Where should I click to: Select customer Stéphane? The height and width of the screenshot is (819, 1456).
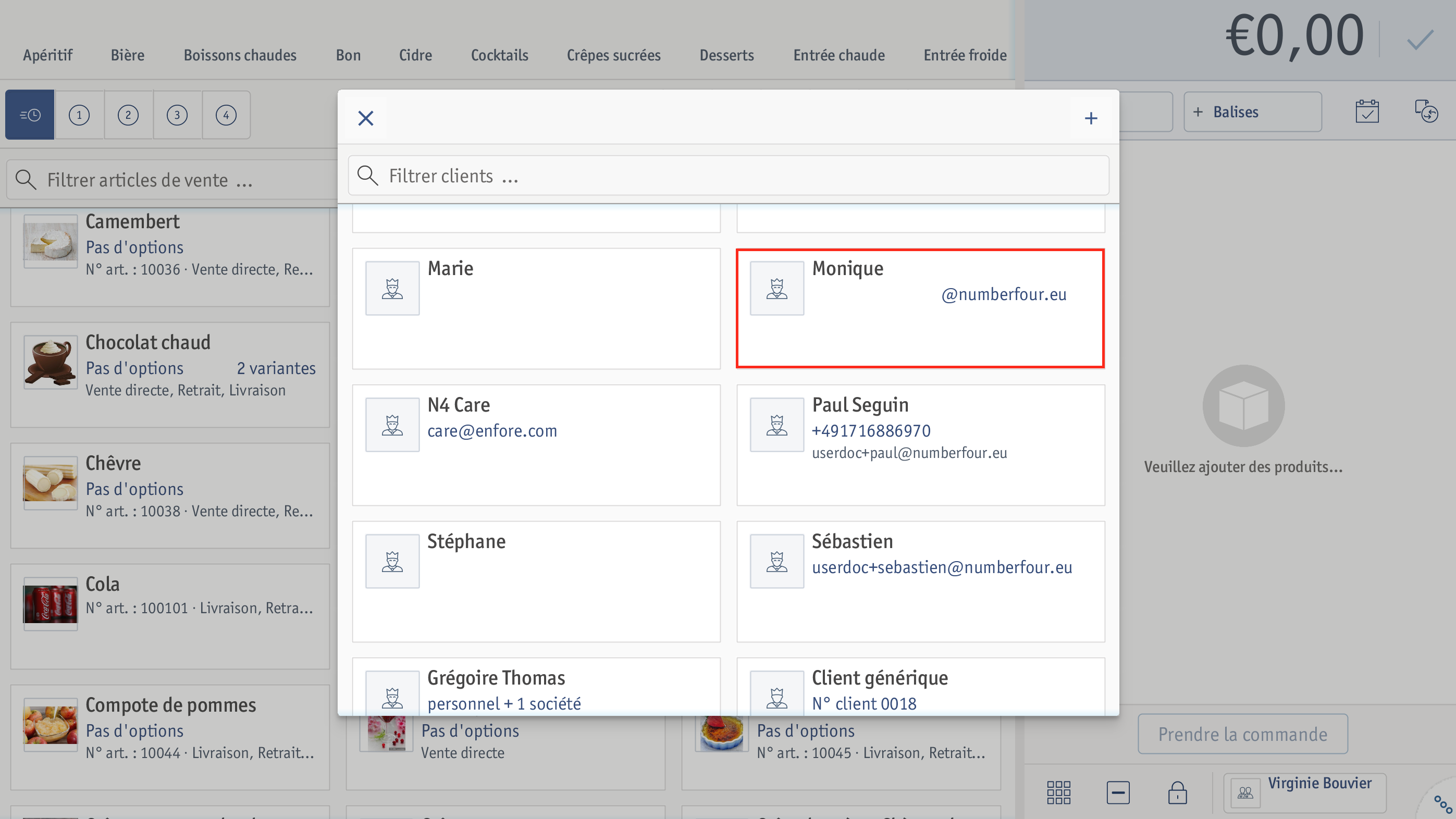536,581
